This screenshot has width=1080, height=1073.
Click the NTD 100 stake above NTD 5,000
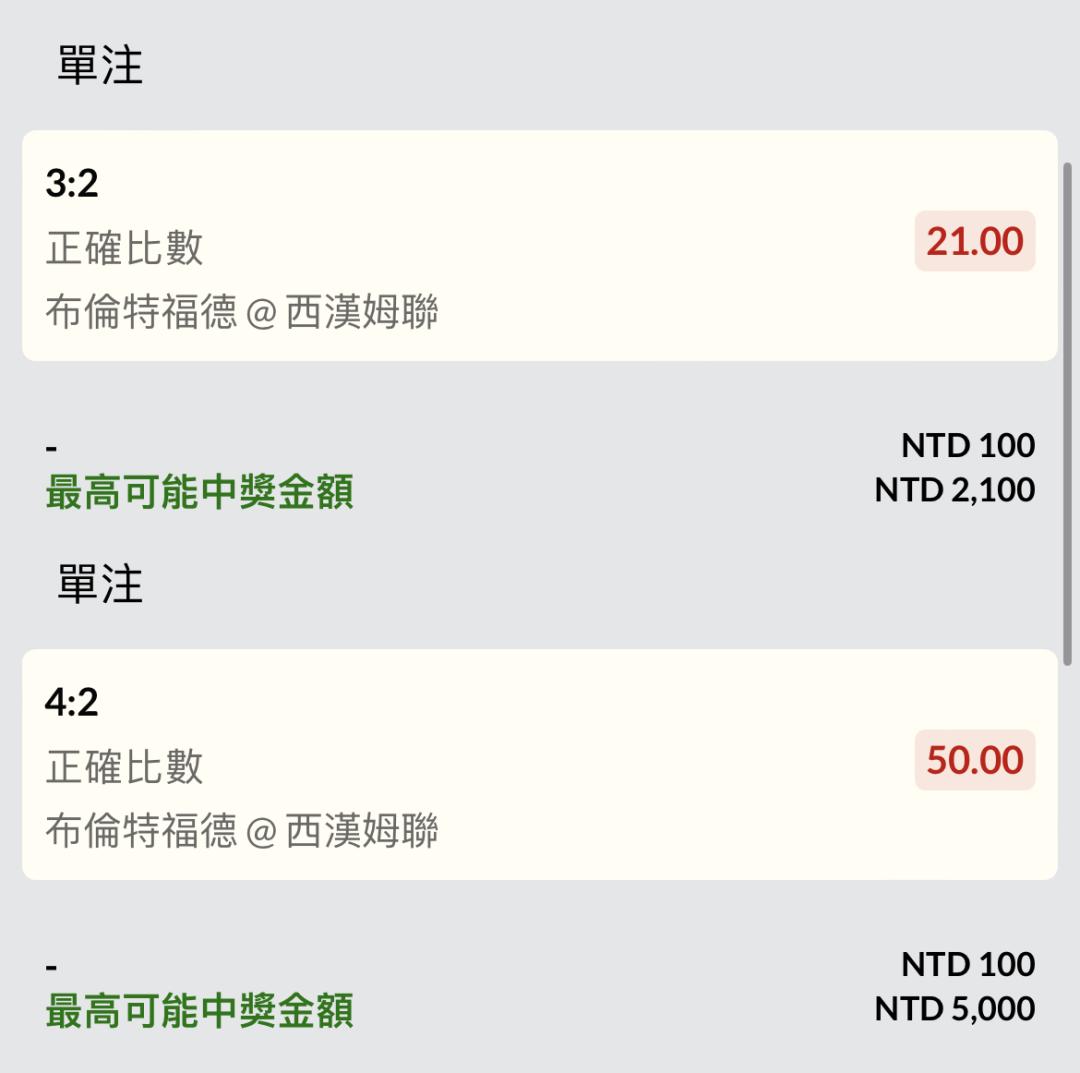pyautogui.click(x=967, y=964)
